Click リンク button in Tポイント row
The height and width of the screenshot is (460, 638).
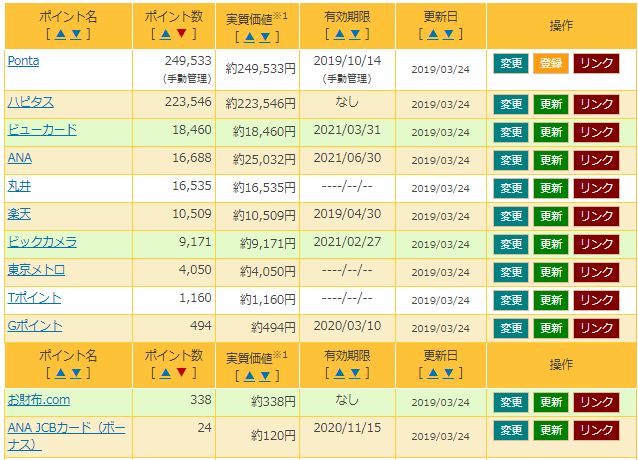[x=596, y=301]
